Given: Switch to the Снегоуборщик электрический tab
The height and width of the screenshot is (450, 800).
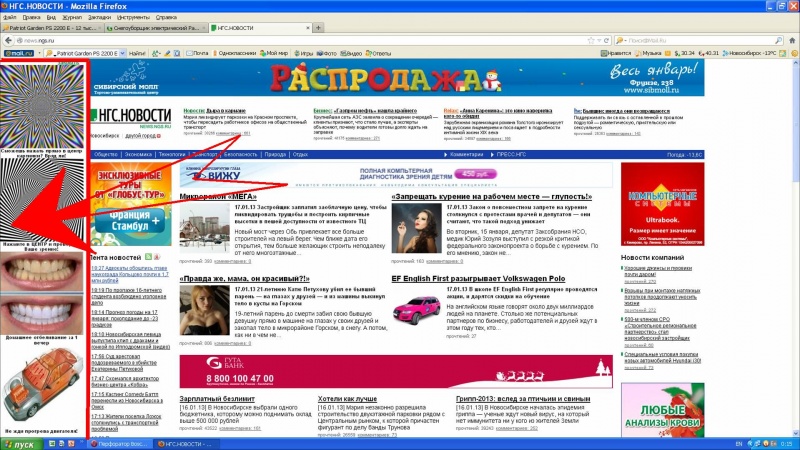Looking at the screenshot, I should tap(157, 28).
